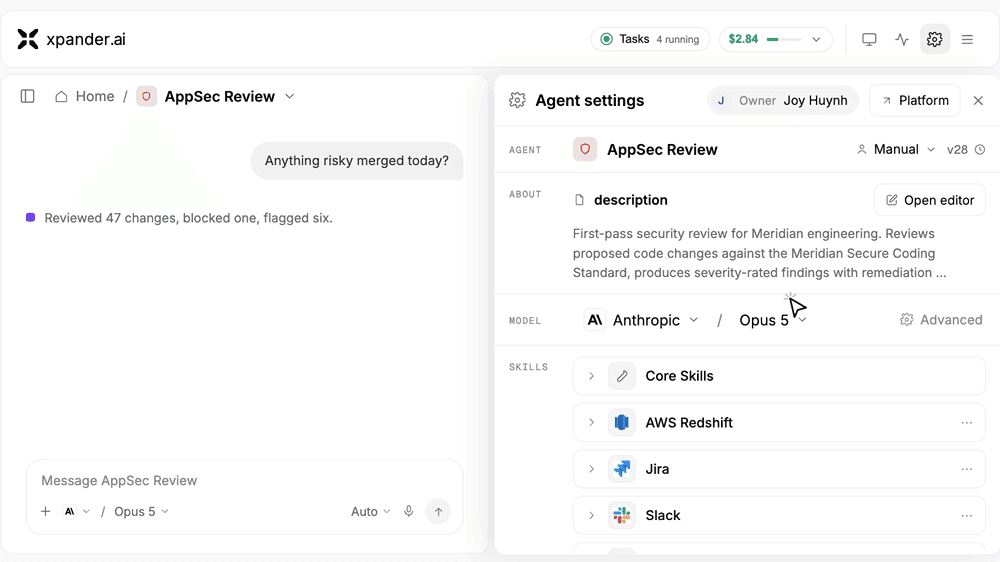This screenshot has height=562, width=1000.
Task: Expand the Slack skill
Action: click(x=591, y=515)
